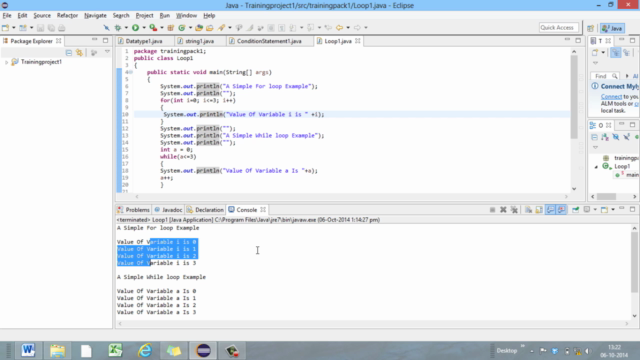This screenshot has height=360, width=640.
Task: Open Package Explorer view menu triangle
Action: [x=107, y=52]
